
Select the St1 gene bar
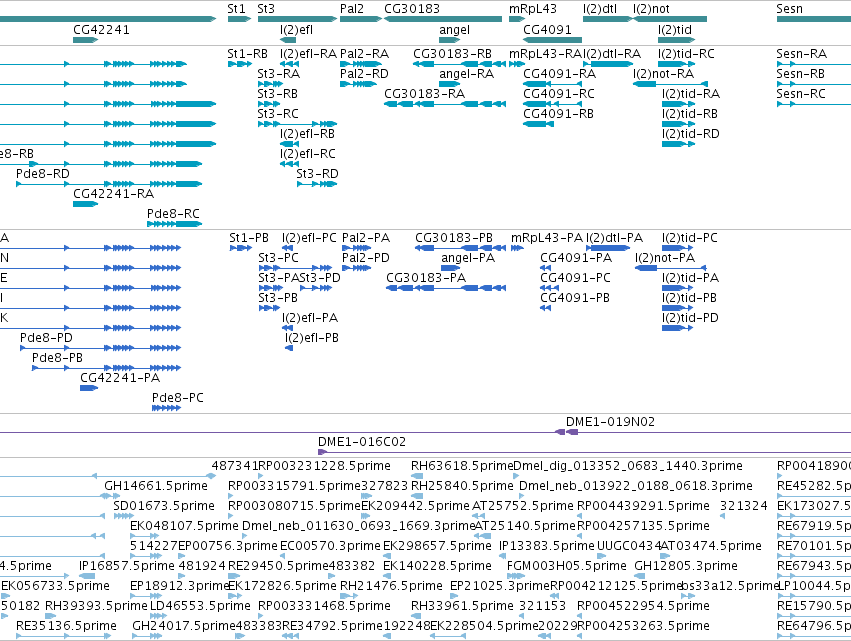tap(239, 19)
